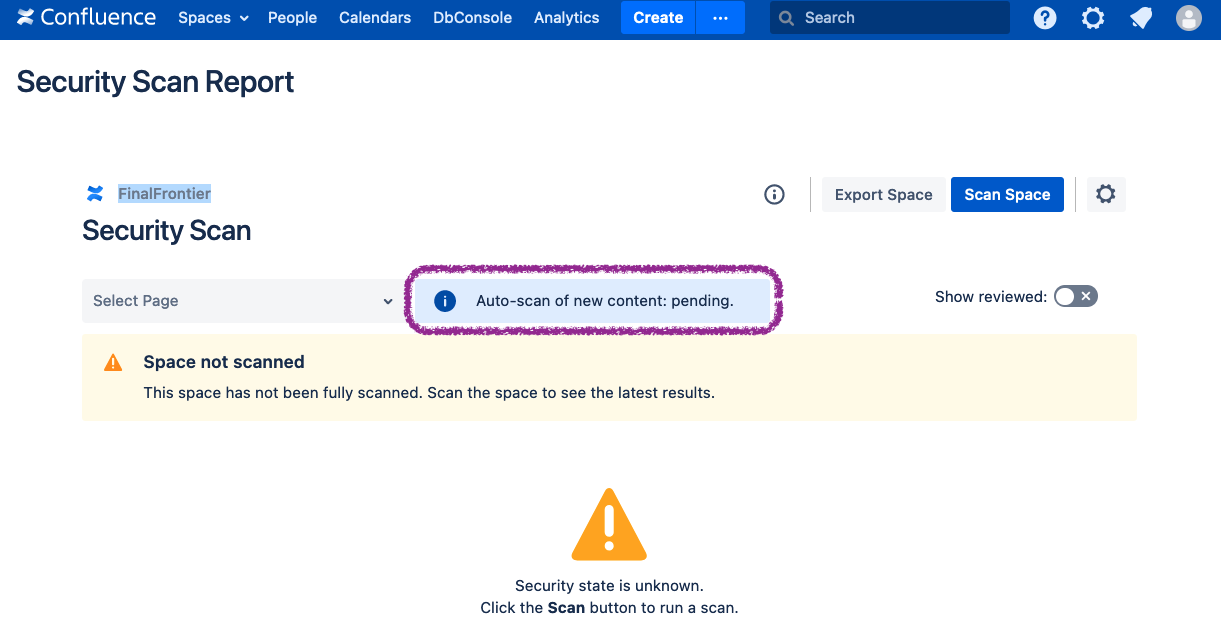Click the info circle beside Export Space

774,195
